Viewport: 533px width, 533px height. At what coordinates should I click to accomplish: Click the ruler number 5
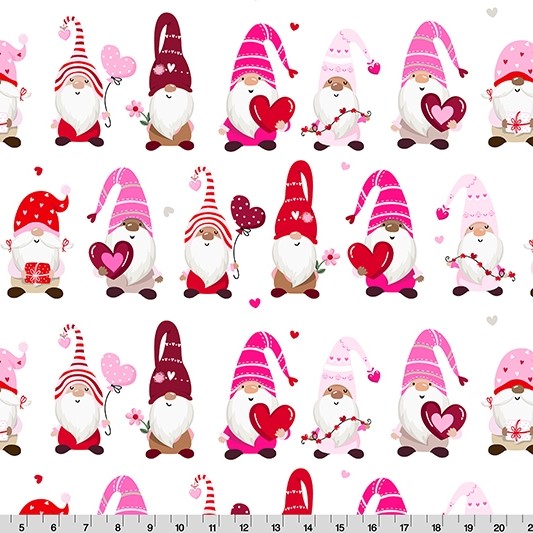21,527
